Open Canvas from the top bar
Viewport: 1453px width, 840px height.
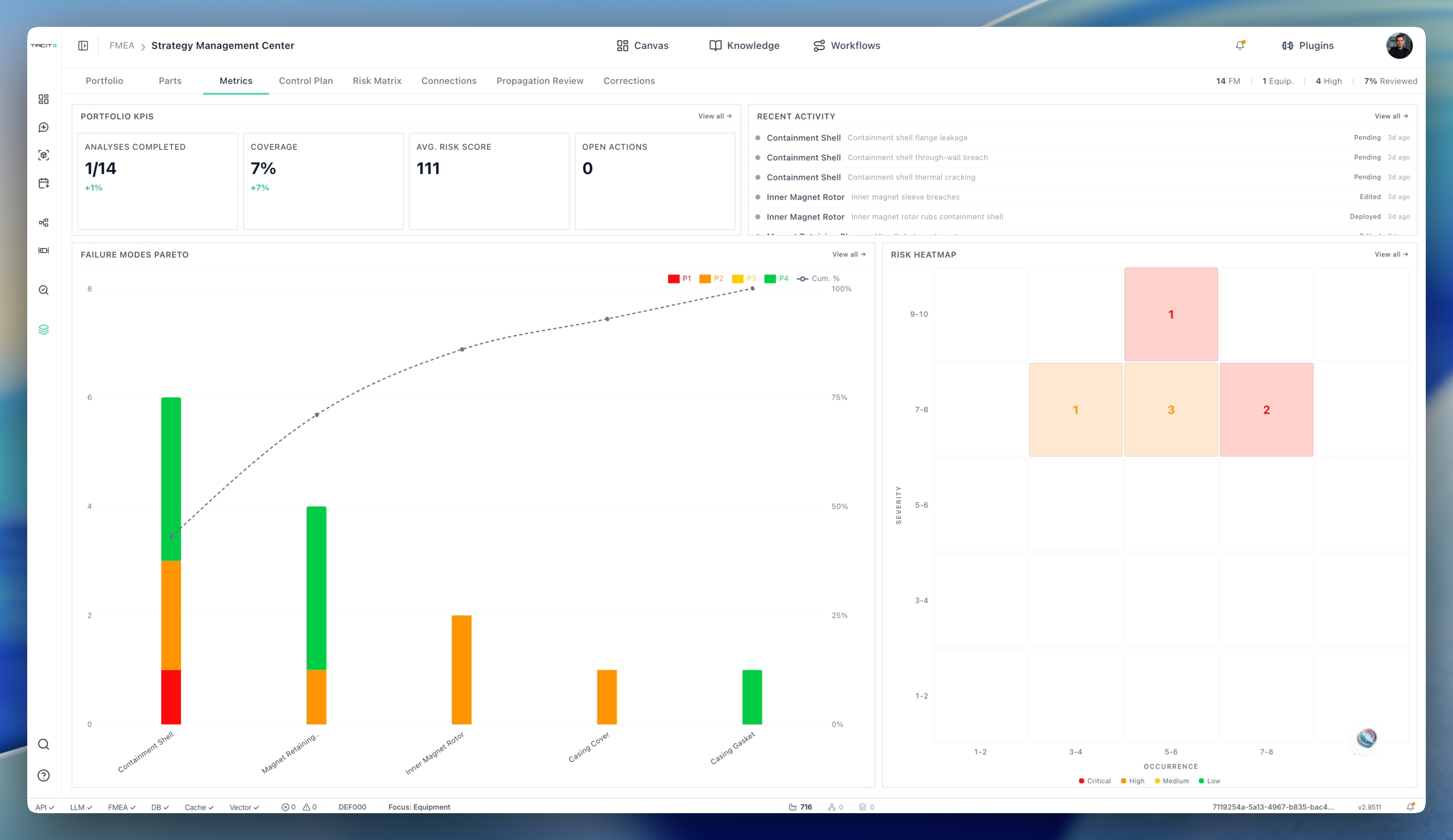coord(642,45)
